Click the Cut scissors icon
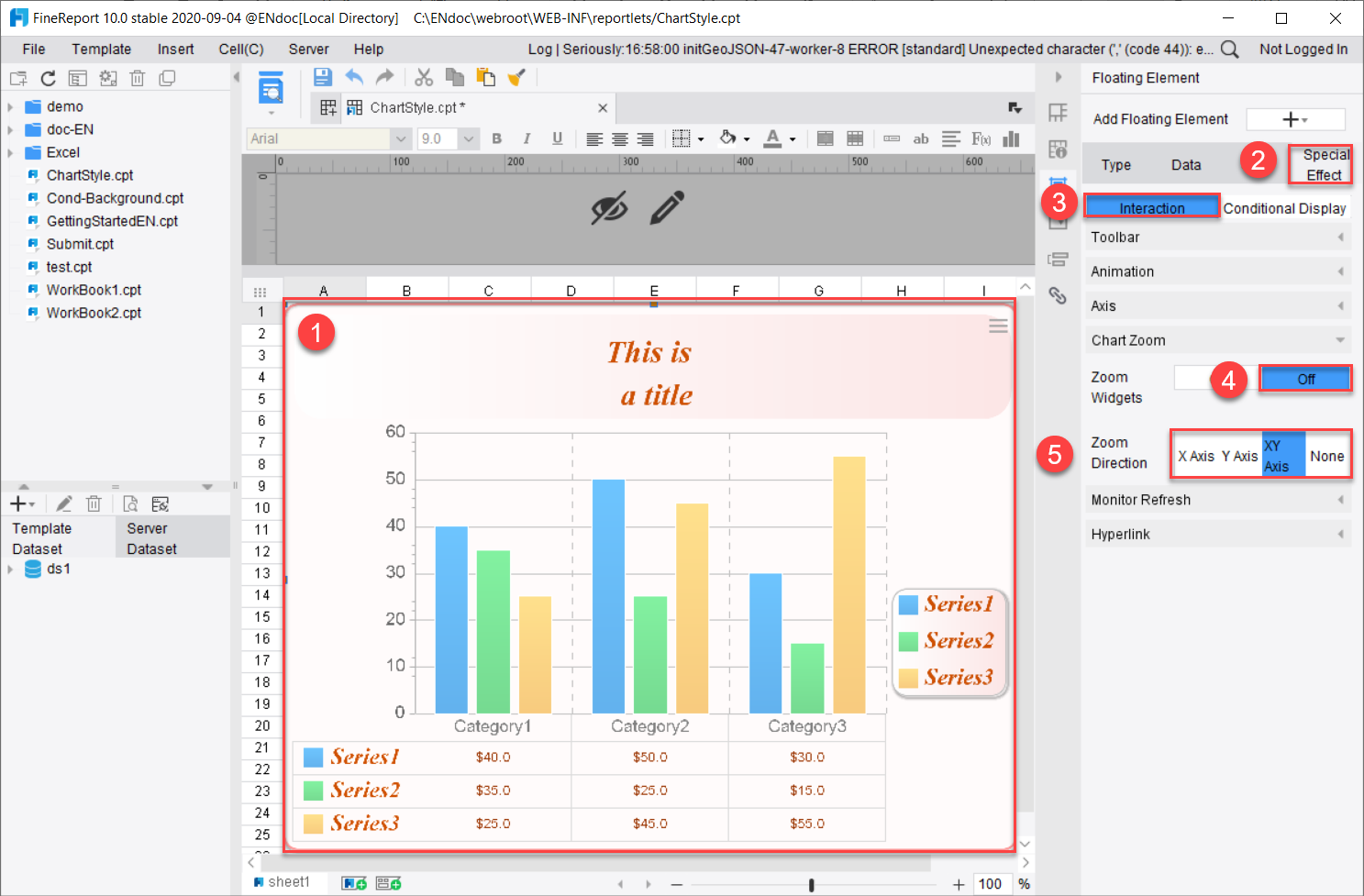The image size is (1364, 896). (424, 77)
